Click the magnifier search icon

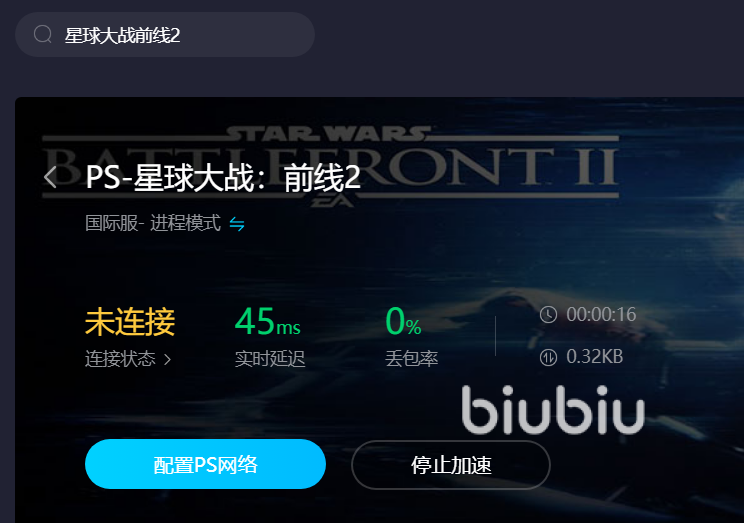[x=43, y=35]
